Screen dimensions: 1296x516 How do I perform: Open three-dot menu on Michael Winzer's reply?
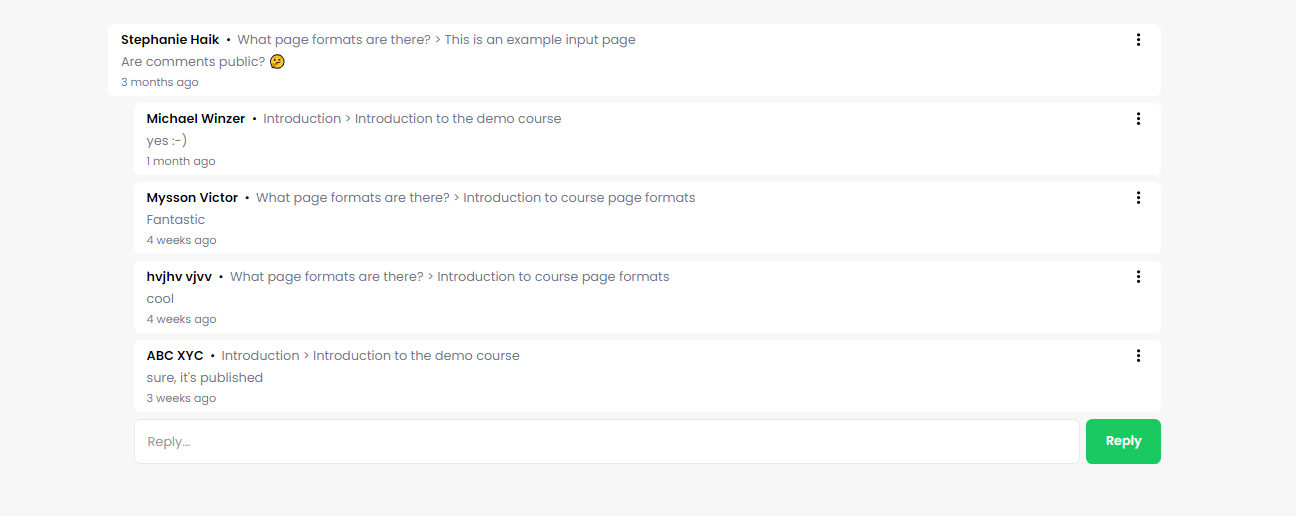click(1138, 119)
